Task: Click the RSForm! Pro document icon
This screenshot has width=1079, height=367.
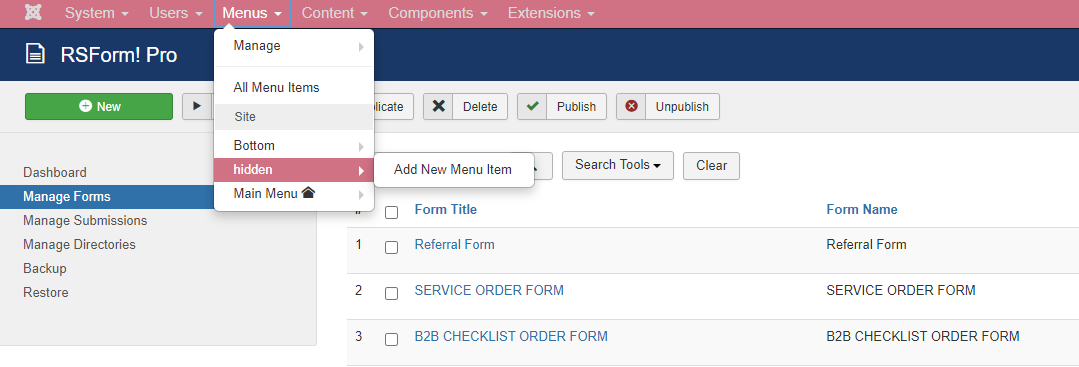Action: [x=36, y=54]
